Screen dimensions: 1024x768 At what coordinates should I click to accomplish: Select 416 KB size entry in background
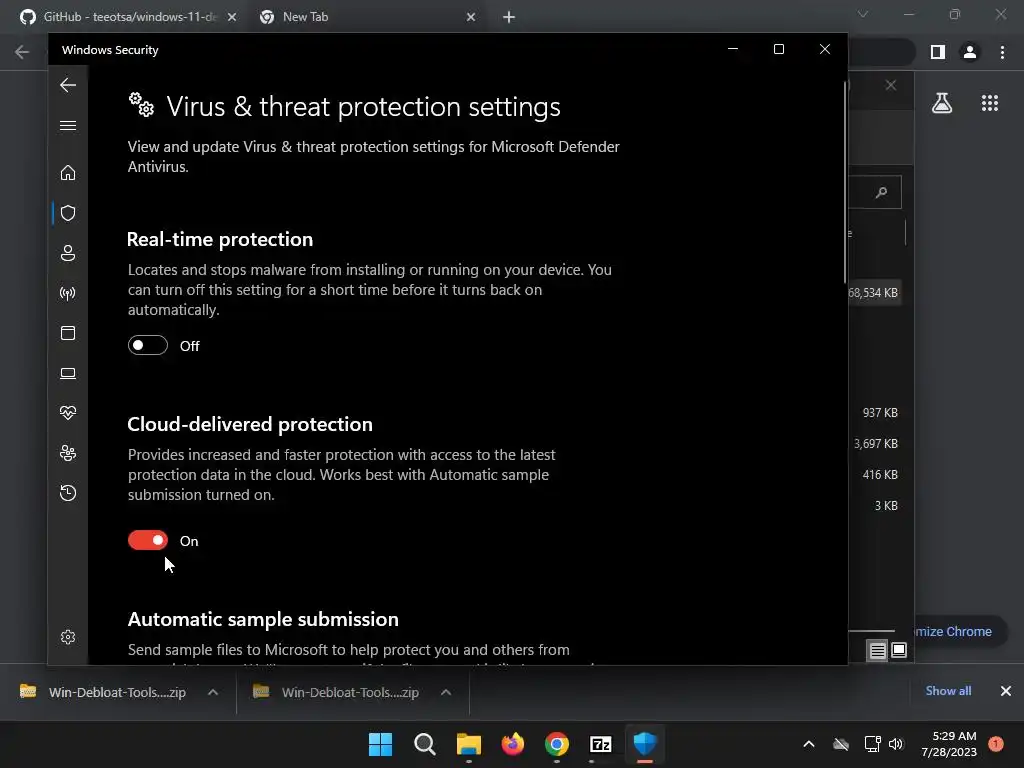point(880,475)
